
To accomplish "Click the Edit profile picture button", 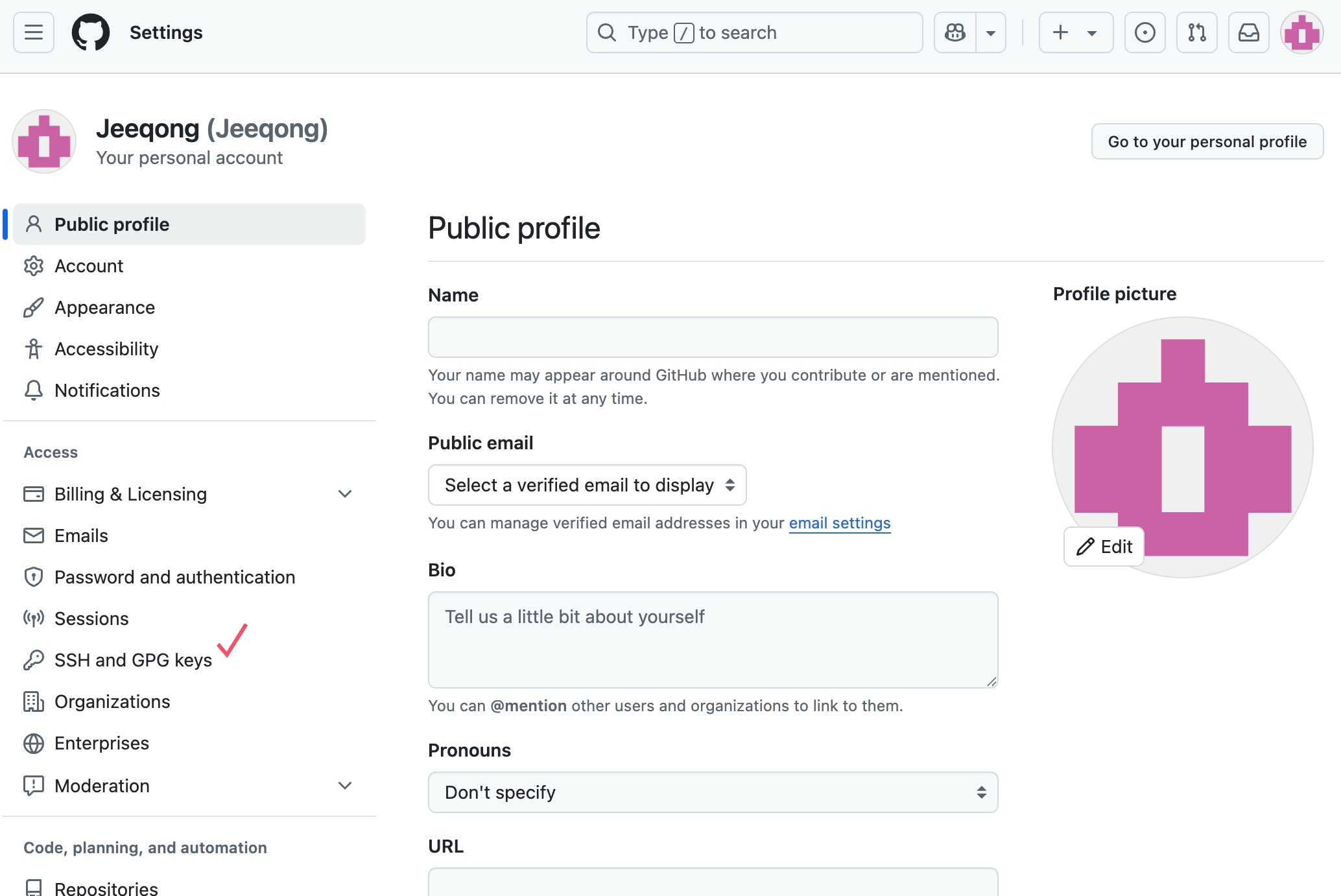I will tap(1104, 547).
